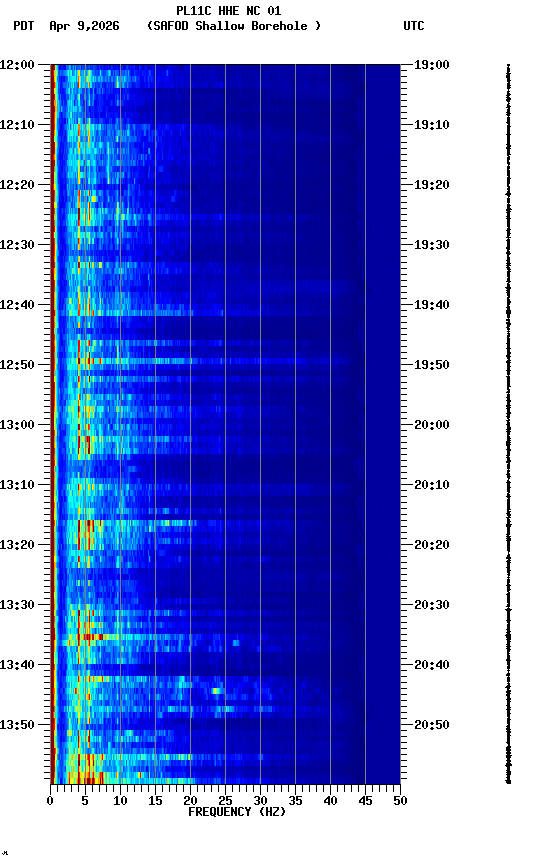Click the 15 Hz frequency tick label
Screen dimensions: 552x864
[x=155, y=801]
